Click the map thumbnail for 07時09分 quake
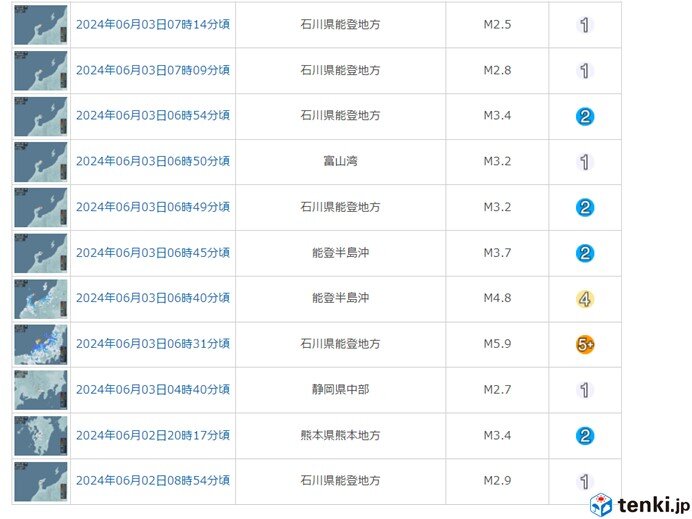Image resolution: width=692 pixels, height=519 pixels. click(x=41, y=71)
